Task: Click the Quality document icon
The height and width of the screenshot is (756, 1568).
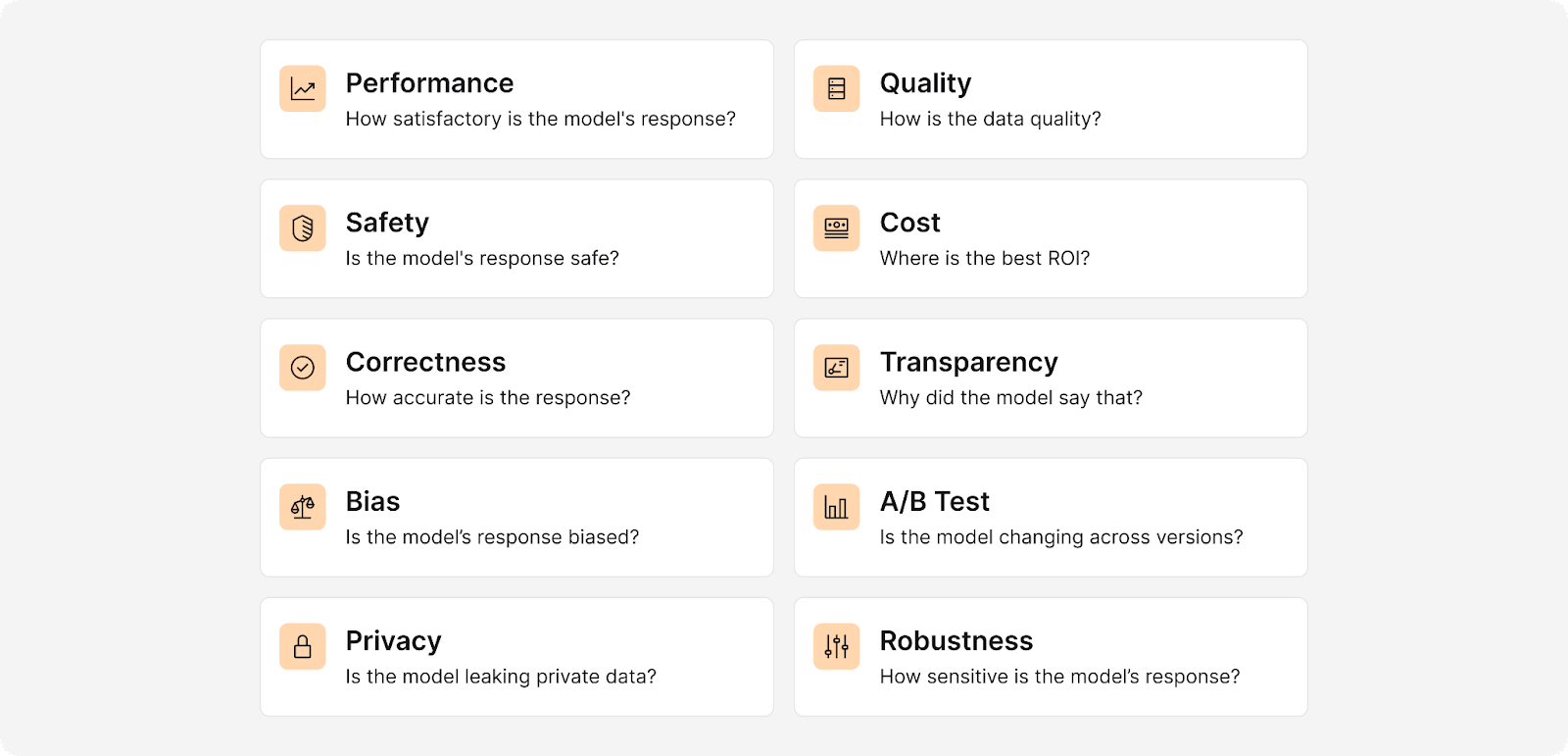Action: tap(837, 89)
